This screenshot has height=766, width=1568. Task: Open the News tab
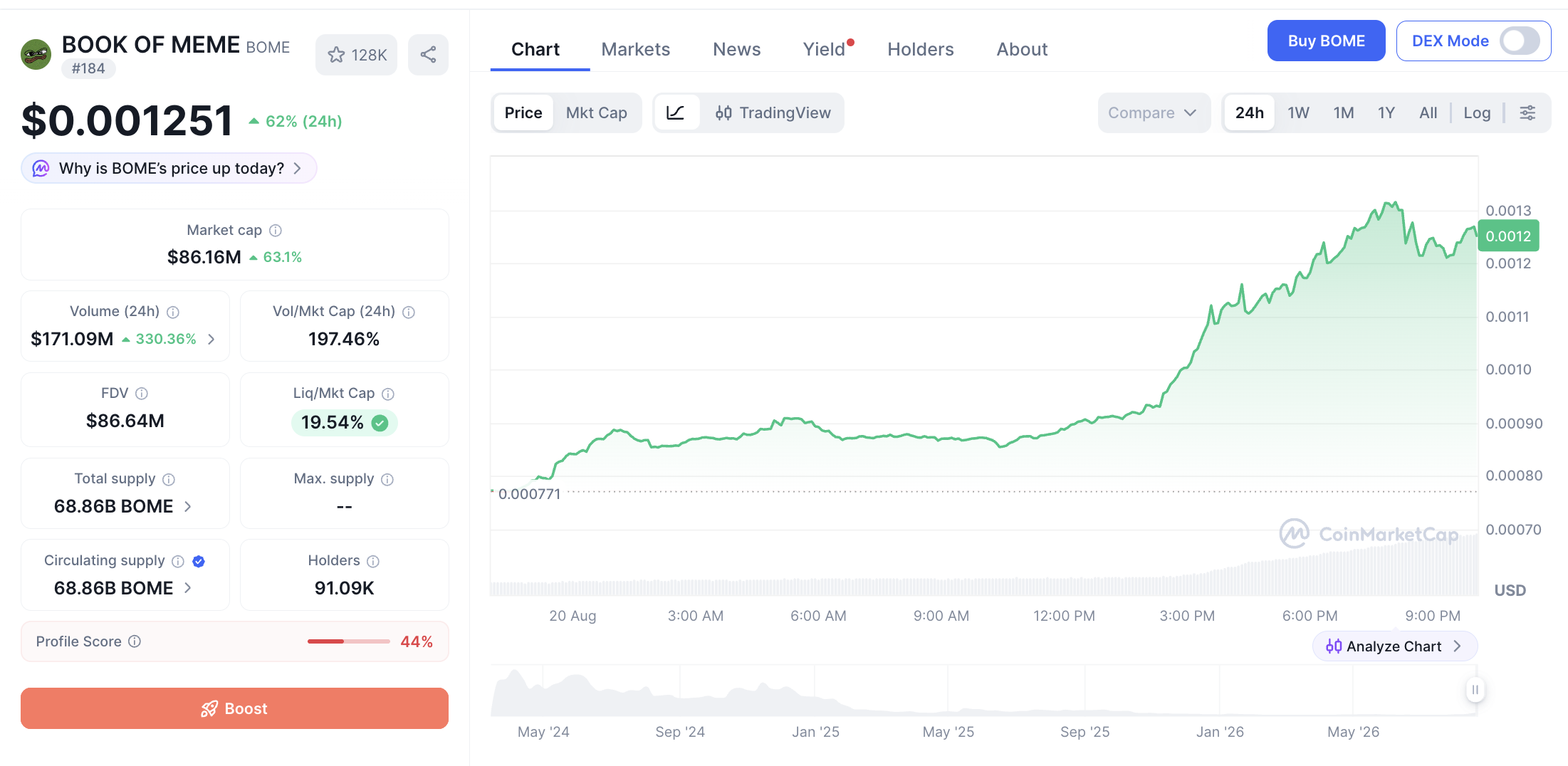pyautogui.click(x=737, y=49)
